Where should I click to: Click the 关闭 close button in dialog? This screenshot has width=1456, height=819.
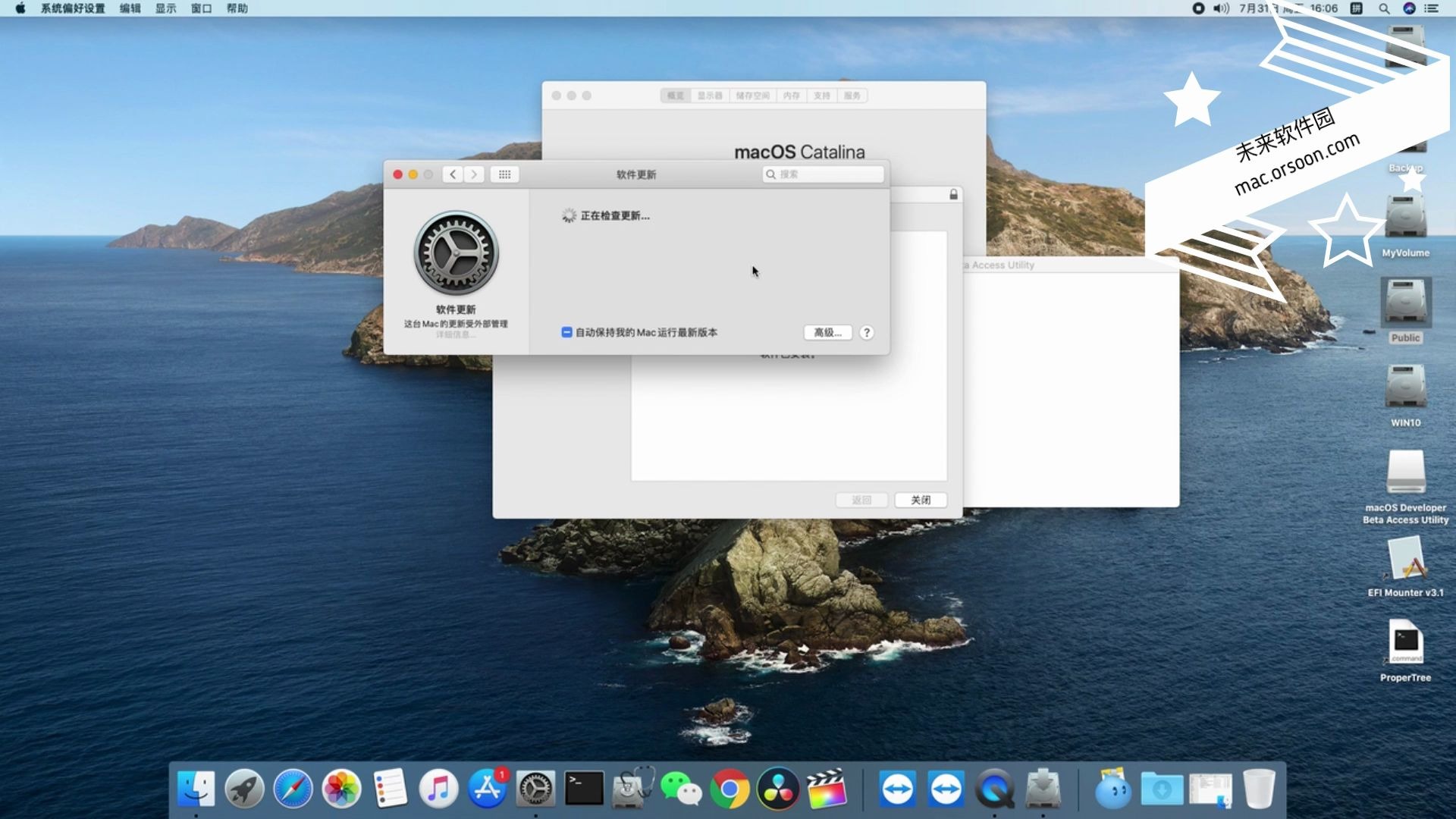tap(921, 500)
